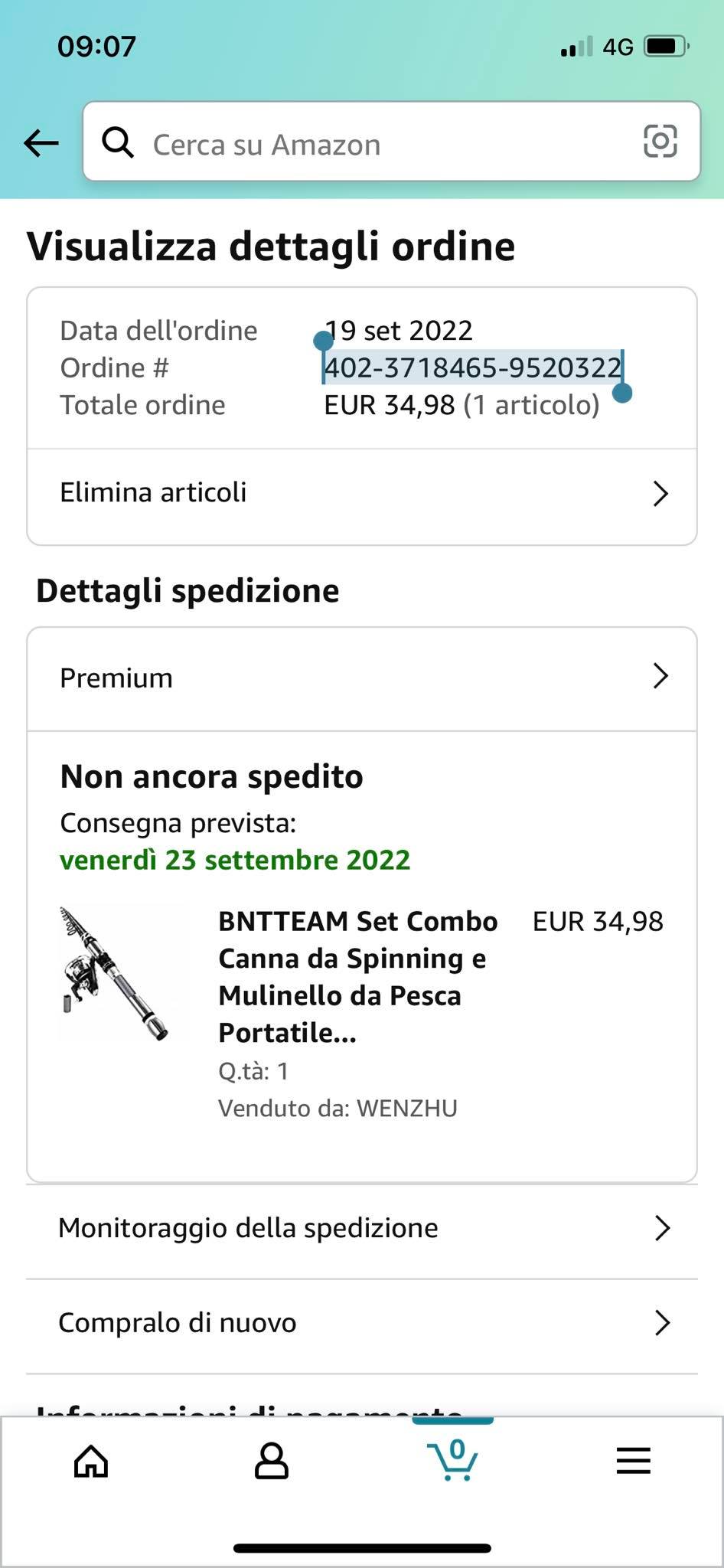Image resolution: width=724 pixels, height=1568 pixels.
Task: Tap the fishing rod product thumbnail
Action: click(x=116, y=972)
